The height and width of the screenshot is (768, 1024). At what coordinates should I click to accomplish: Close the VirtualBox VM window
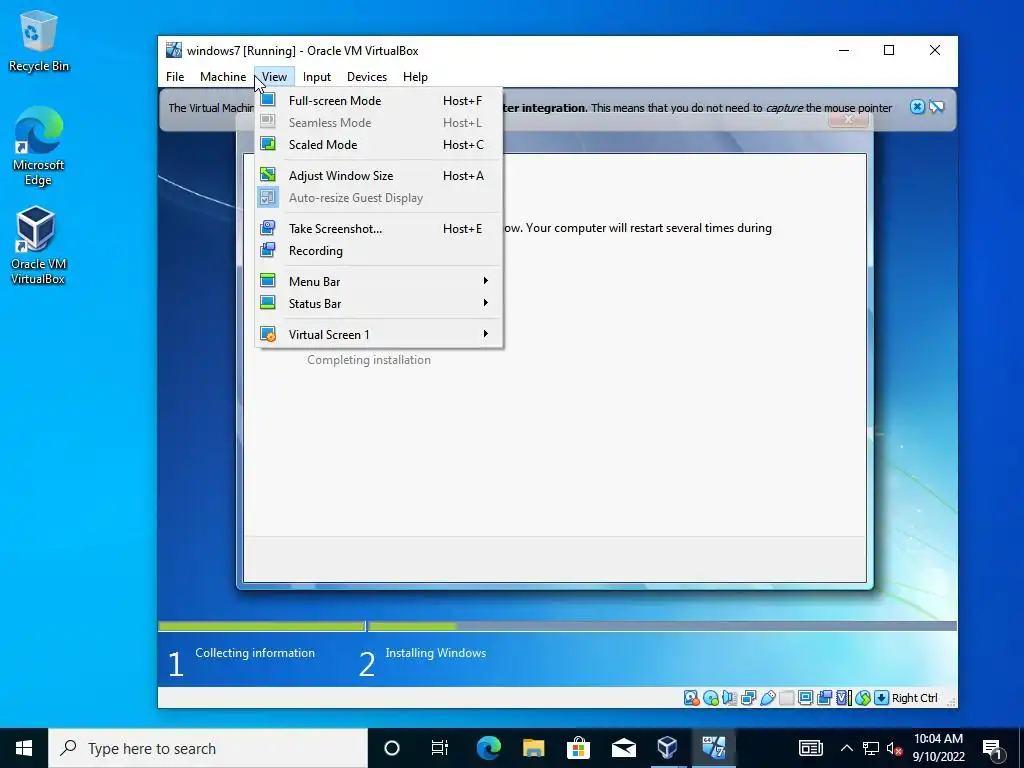[935, 50]
